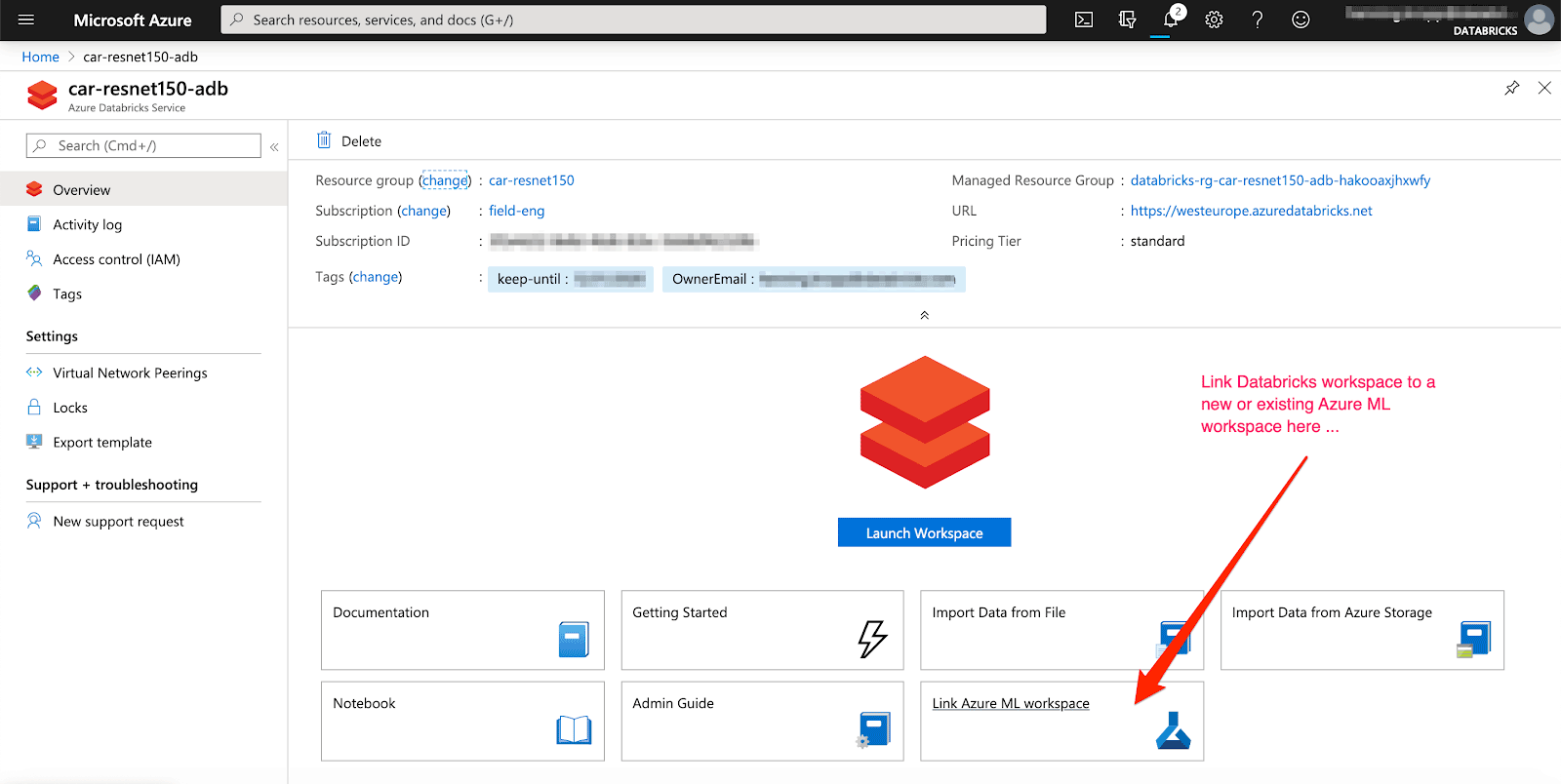The image size is (1561, 784).
Task: Collapse the left sidebar menu
Action: pos(274,146)
